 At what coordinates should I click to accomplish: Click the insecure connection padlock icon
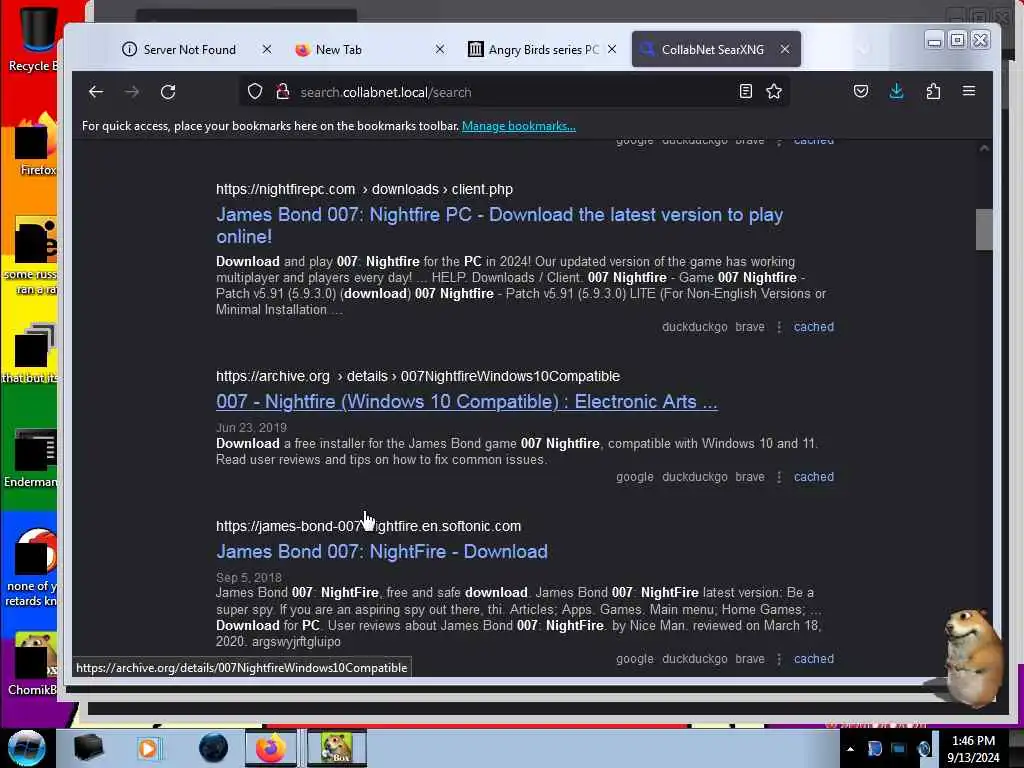pos(283,91)
